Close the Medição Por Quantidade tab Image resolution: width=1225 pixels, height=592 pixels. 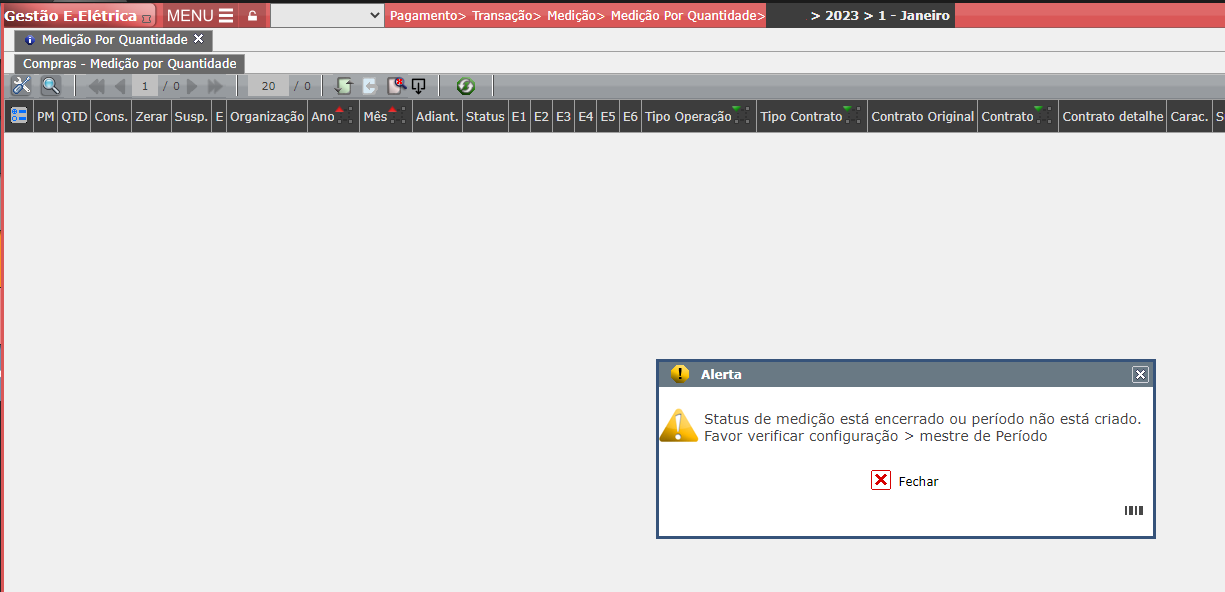(198, 39)
